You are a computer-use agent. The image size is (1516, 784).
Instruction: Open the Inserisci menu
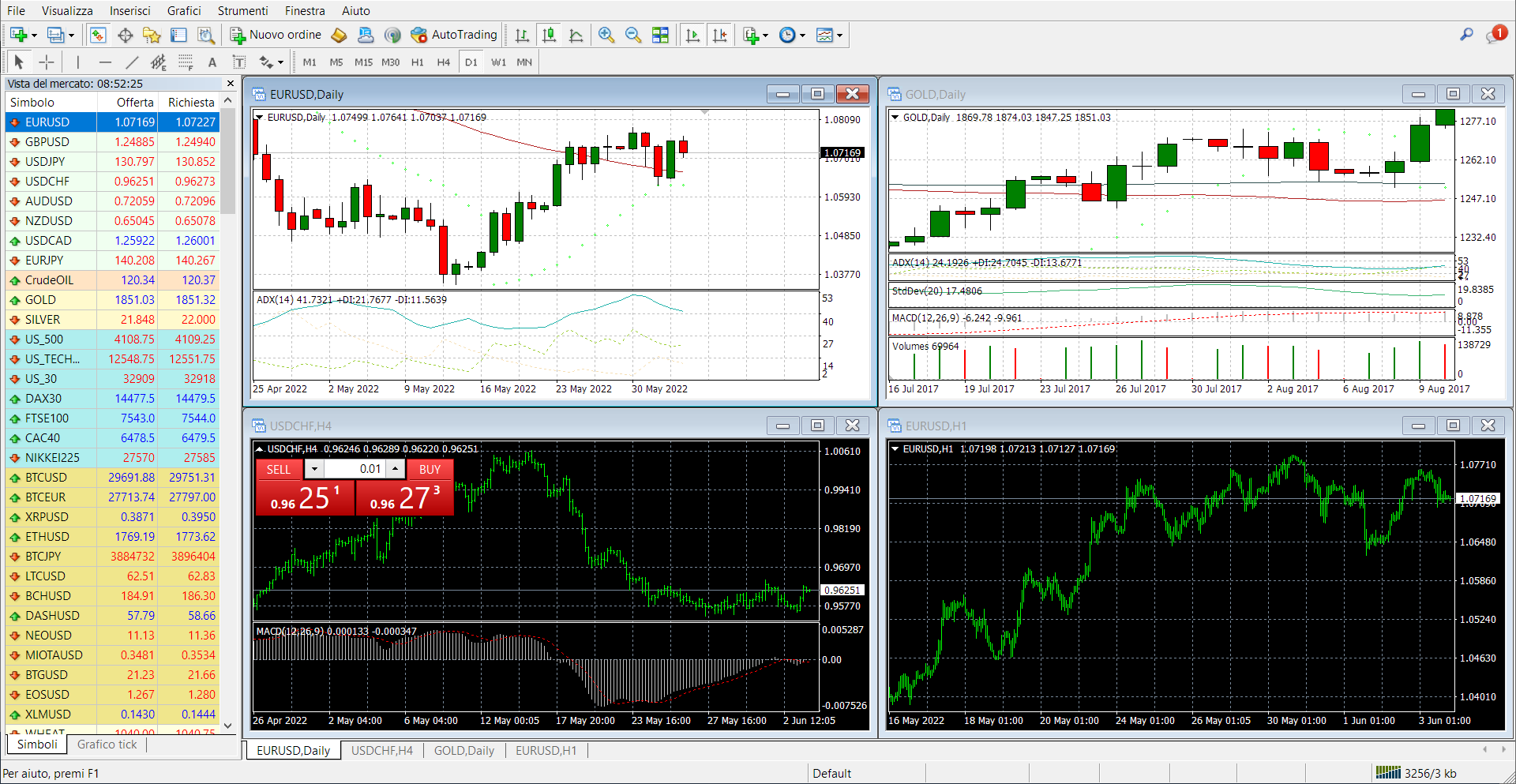(130, 10)
